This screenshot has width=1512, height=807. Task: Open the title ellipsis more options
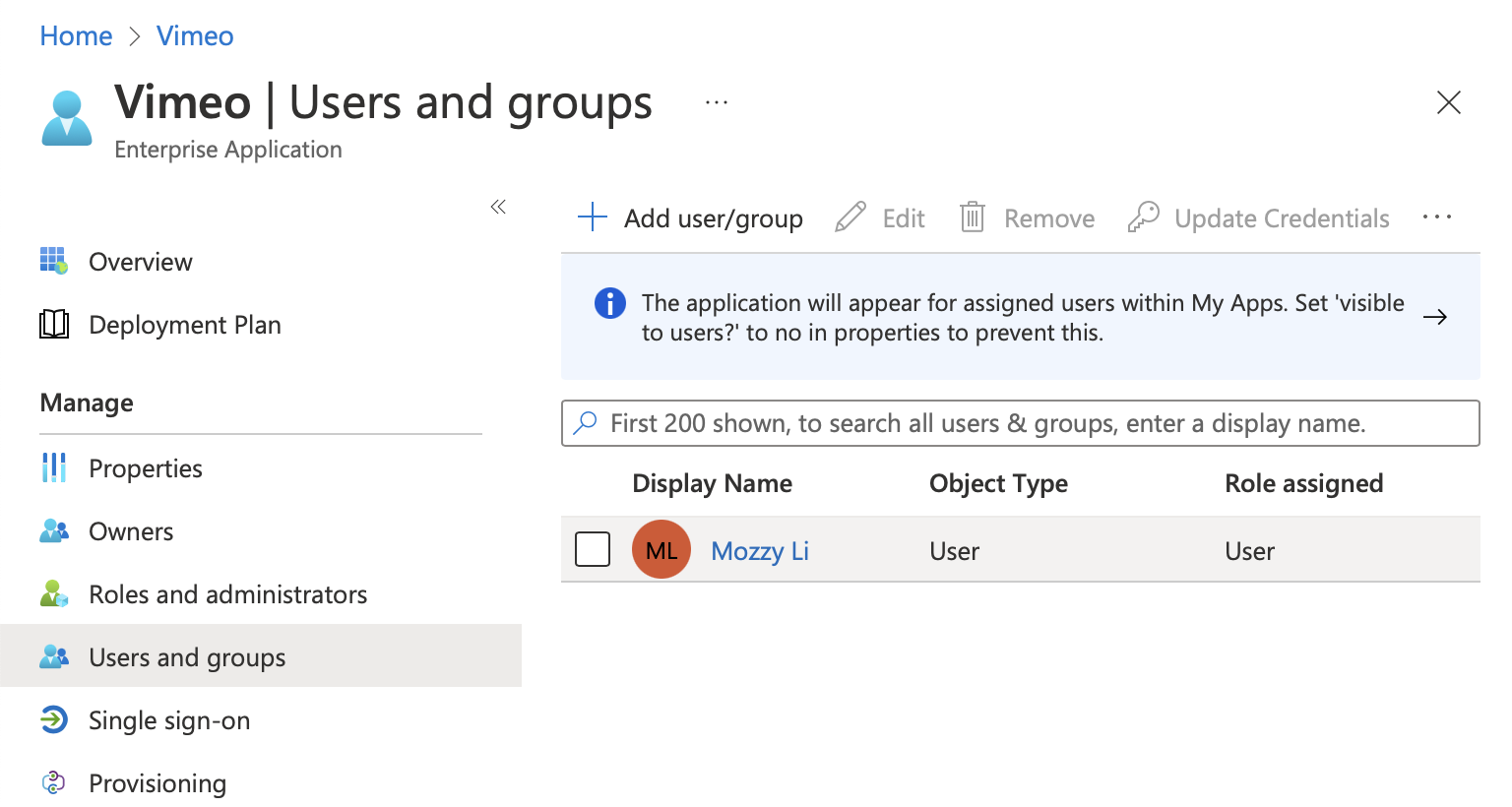pos(717,102)
